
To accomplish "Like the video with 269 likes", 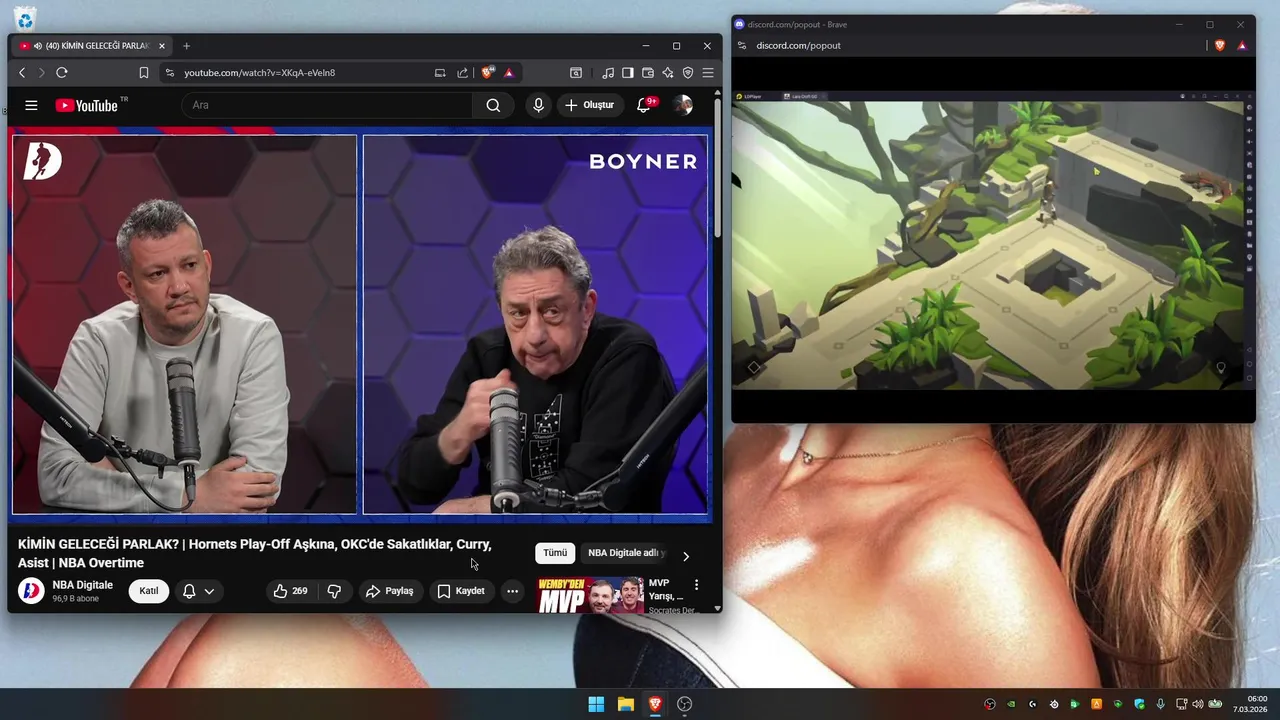I will click(291, 591).
